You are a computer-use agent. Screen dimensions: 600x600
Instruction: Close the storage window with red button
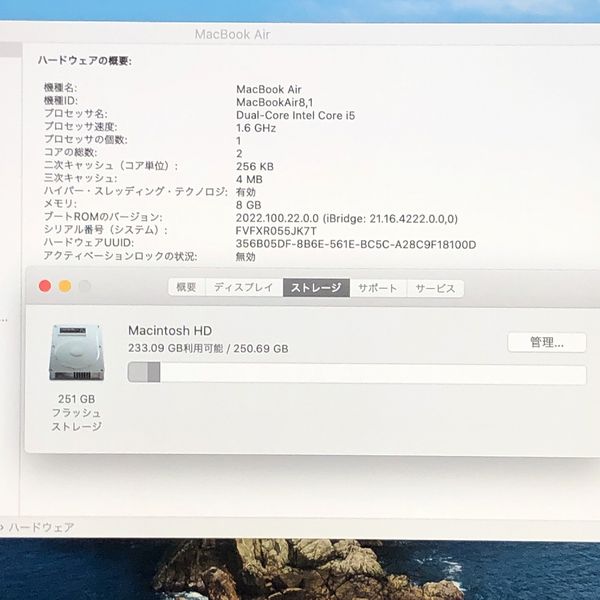tap(45, 286)
